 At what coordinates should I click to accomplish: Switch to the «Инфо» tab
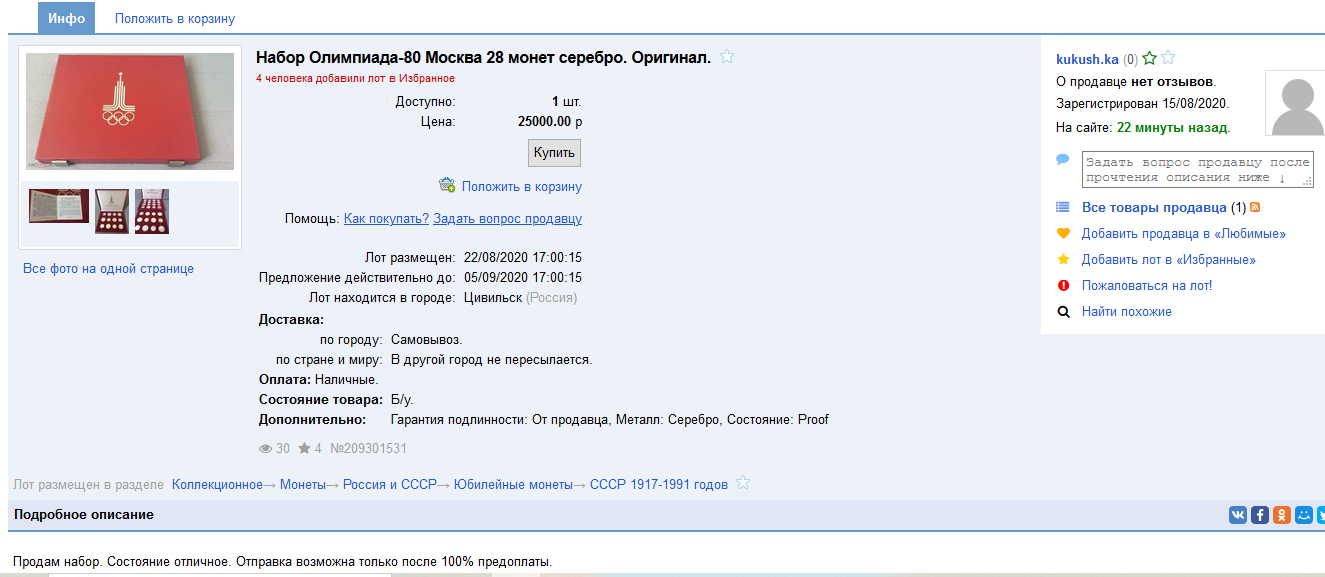[66, 18]
